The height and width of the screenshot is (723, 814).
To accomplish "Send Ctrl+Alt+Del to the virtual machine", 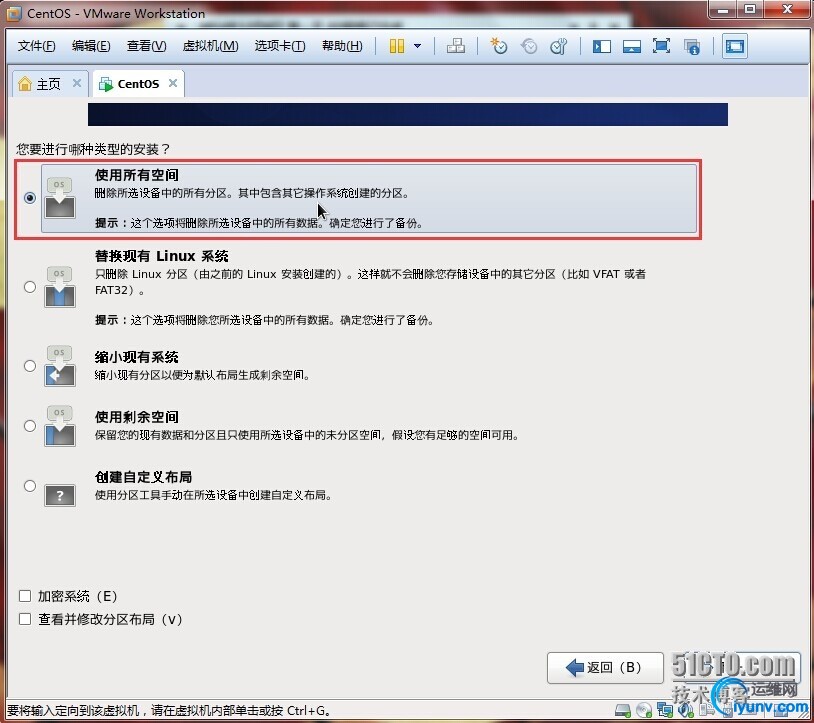I will click(456, 46).
